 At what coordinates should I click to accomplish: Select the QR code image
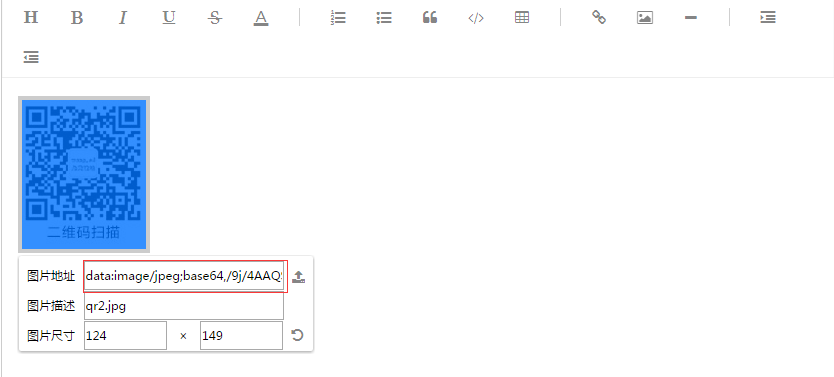[x=84, y=174]
